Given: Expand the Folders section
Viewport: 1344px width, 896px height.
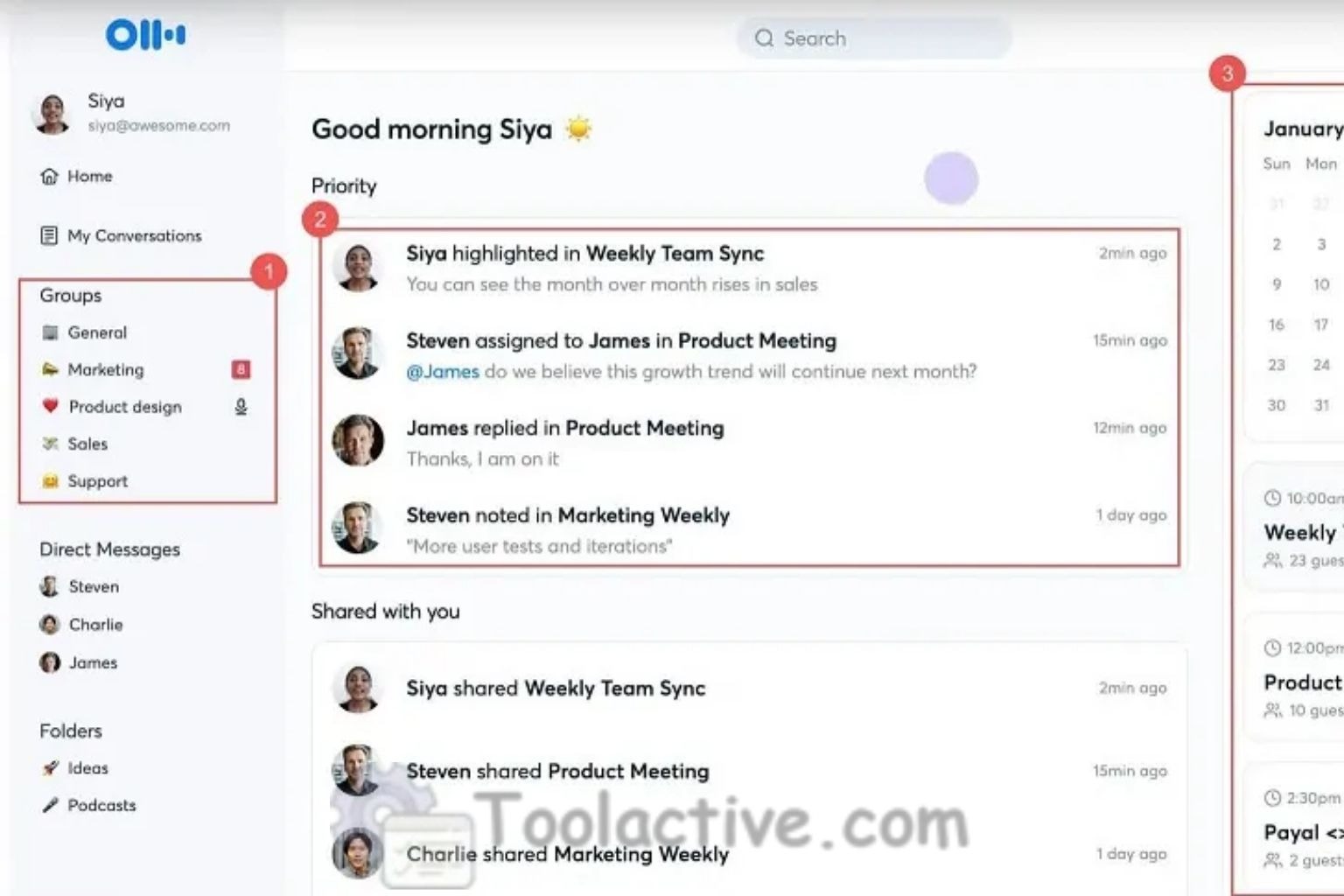Looking at the screenshot, I should pyautogui.click(x=70, y=731).
